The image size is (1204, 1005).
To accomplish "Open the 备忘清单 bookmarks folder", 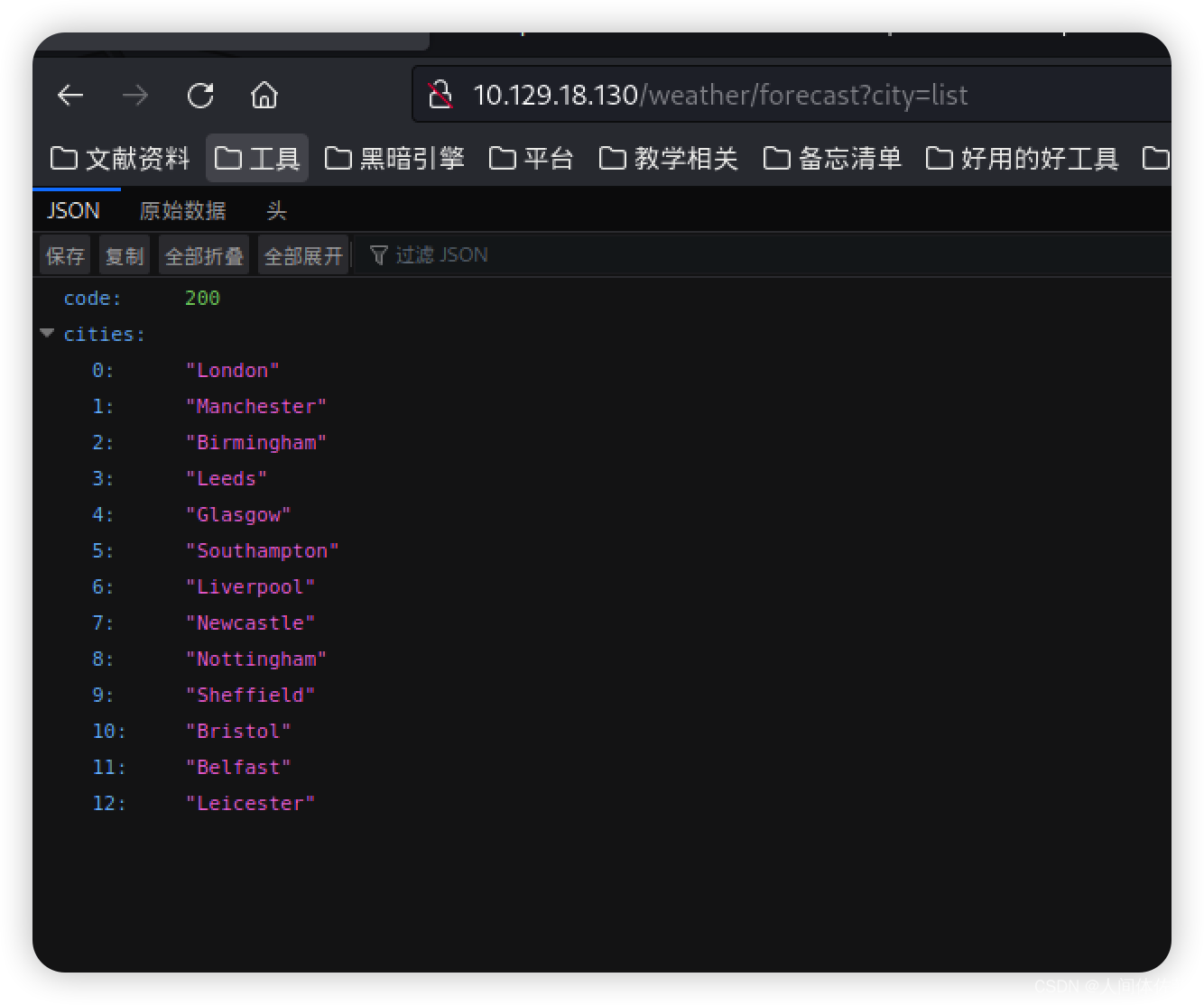I will click(832, 159).
